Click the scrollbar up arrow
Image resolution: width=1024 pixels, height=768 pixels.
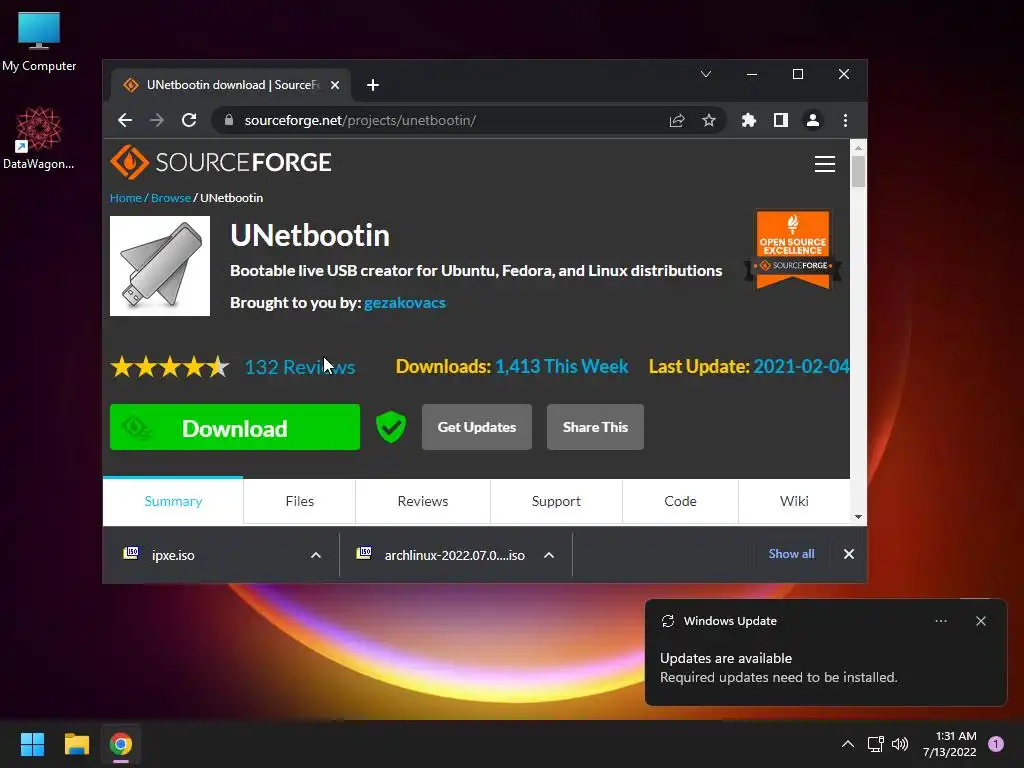coord(858,148)
